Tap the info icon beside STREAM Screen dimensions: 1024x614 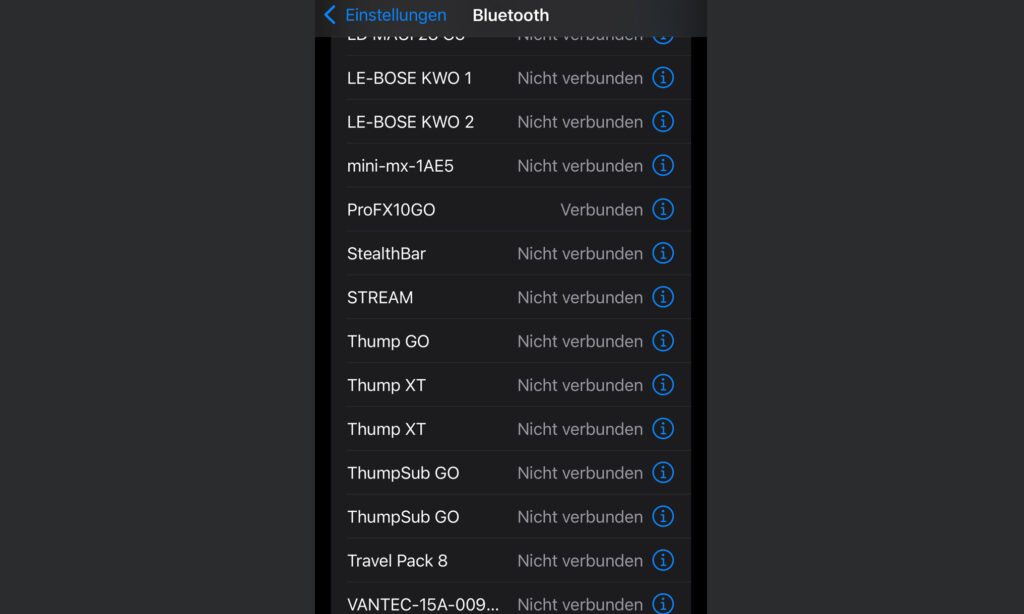[663, 298]
